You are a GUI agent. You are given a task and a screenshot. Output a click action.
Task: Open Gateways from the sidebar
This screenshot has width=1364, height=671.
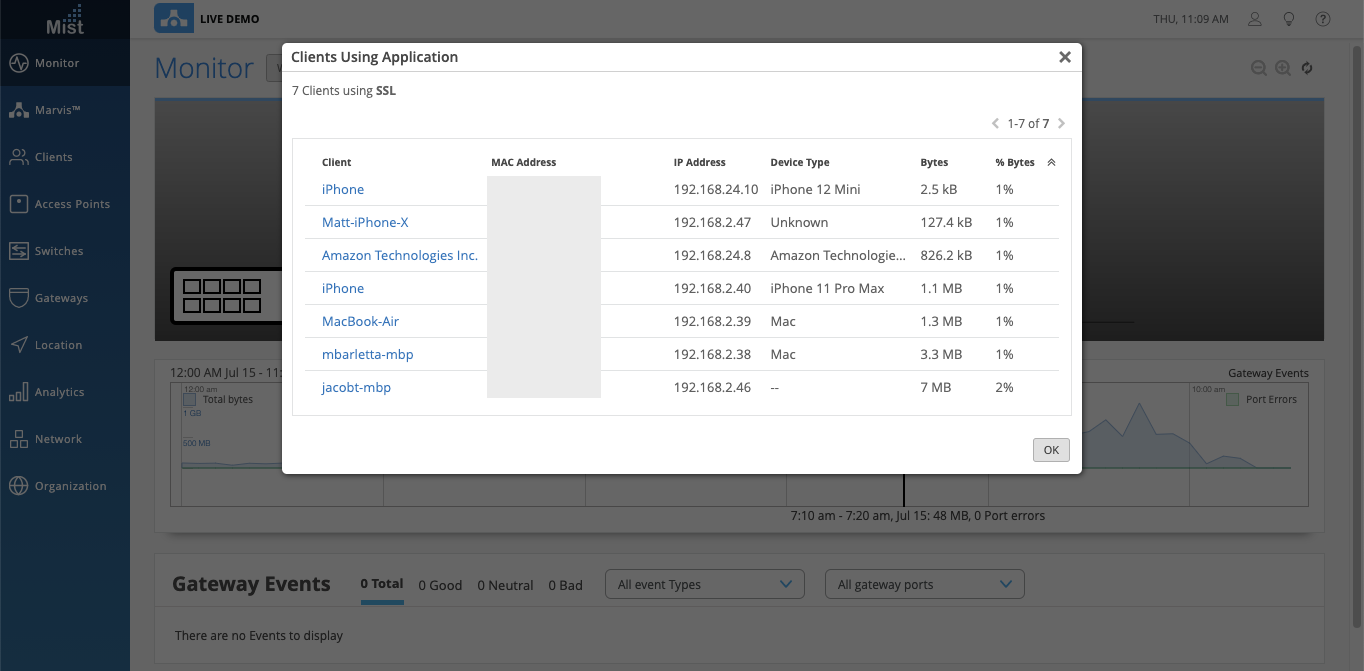point(60,298)
